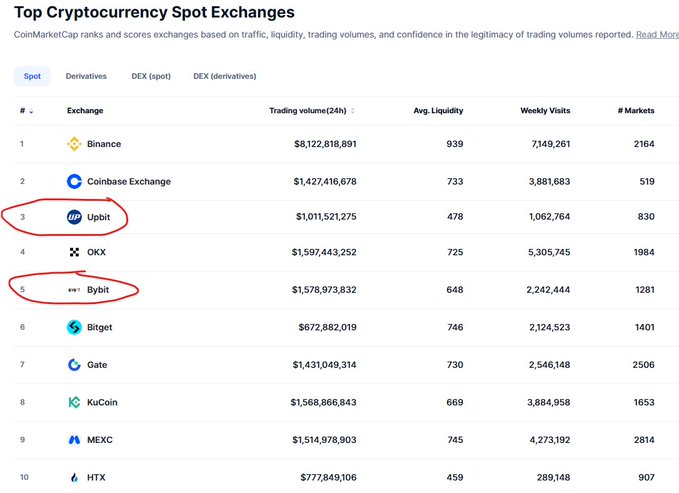The height and width of the screenshot is (493, 679).
Task: Click OKX volume $1,597,443,252
Action: 324,252
